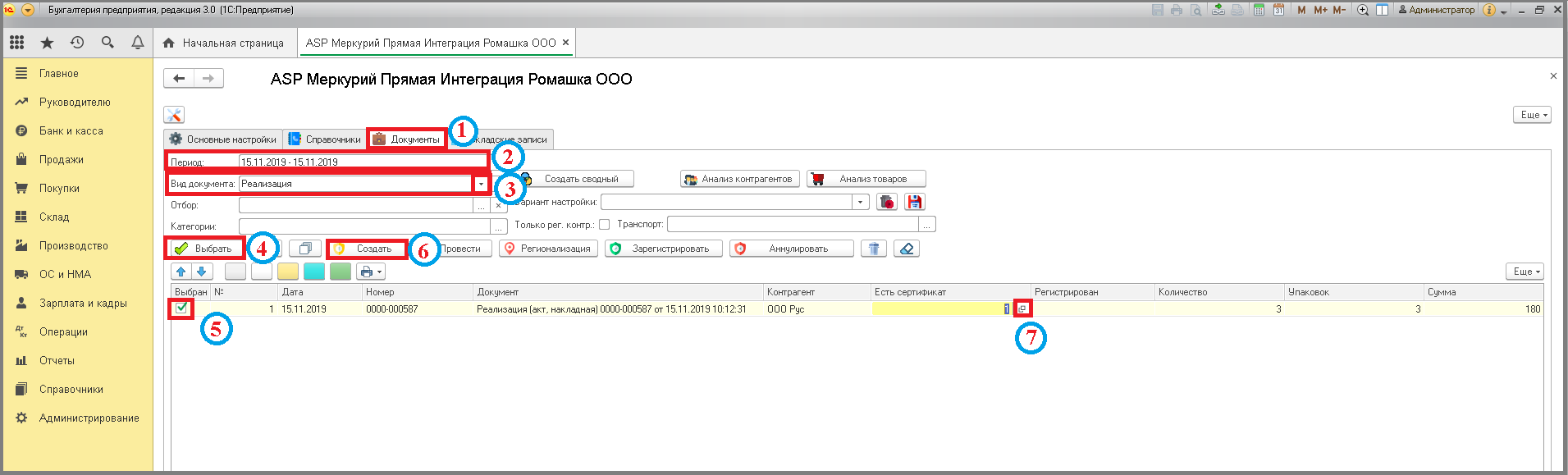The height and width of the screenshot is (475, 1568).
Task: Open 'Склад' section in sidebar
Action: coord(54,217)
